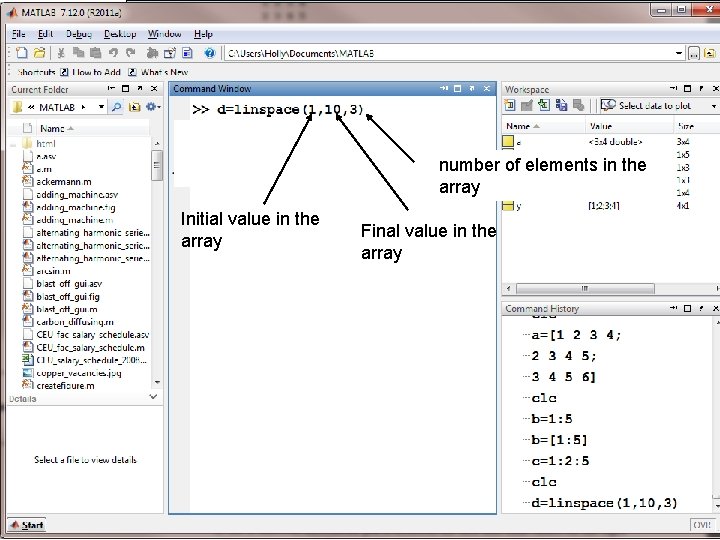Select the html folder
The height and width of the screenshot is (540, 720).
(45, 144)
